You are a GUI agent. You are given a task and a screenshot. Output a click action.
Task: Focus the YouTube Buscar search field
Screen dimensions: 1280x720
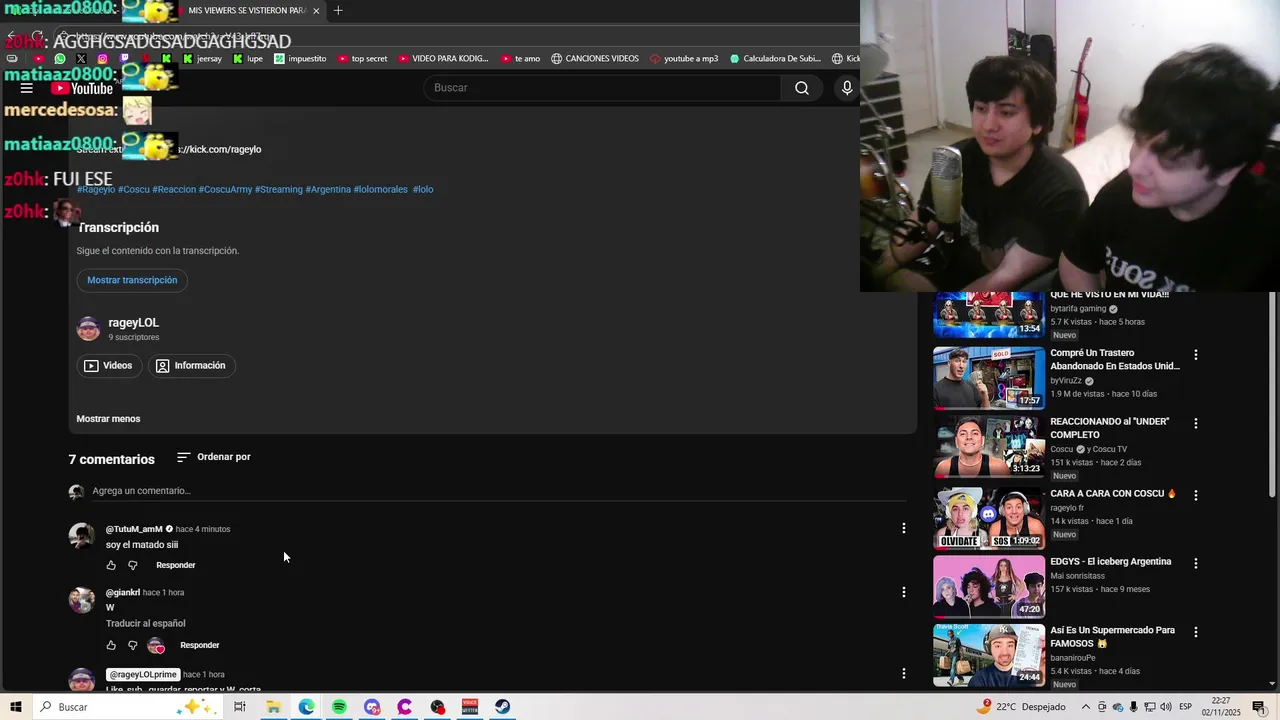pyautogui.click(x=603, y=88)
